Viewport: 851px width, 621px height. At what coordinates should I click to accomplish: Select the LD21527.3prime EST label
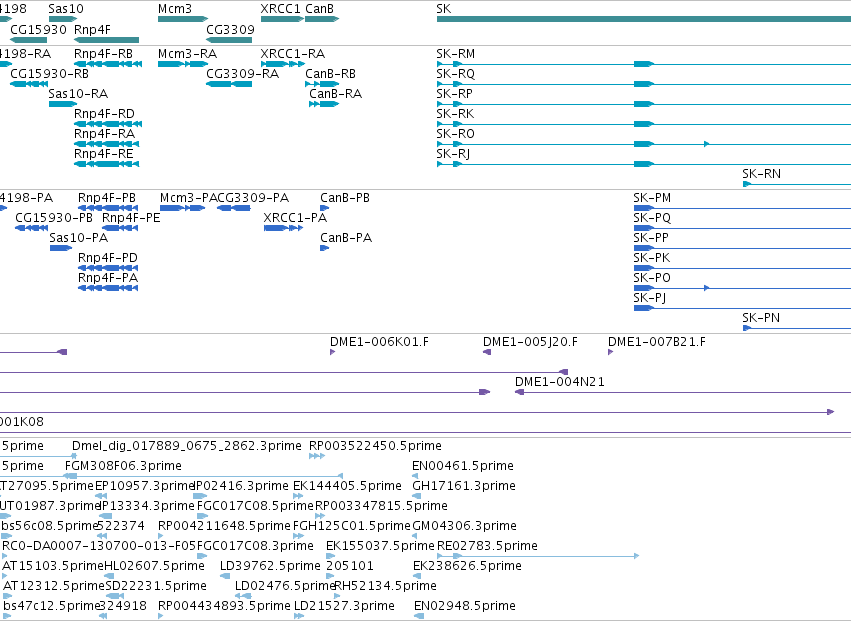[x=344, y=606]
